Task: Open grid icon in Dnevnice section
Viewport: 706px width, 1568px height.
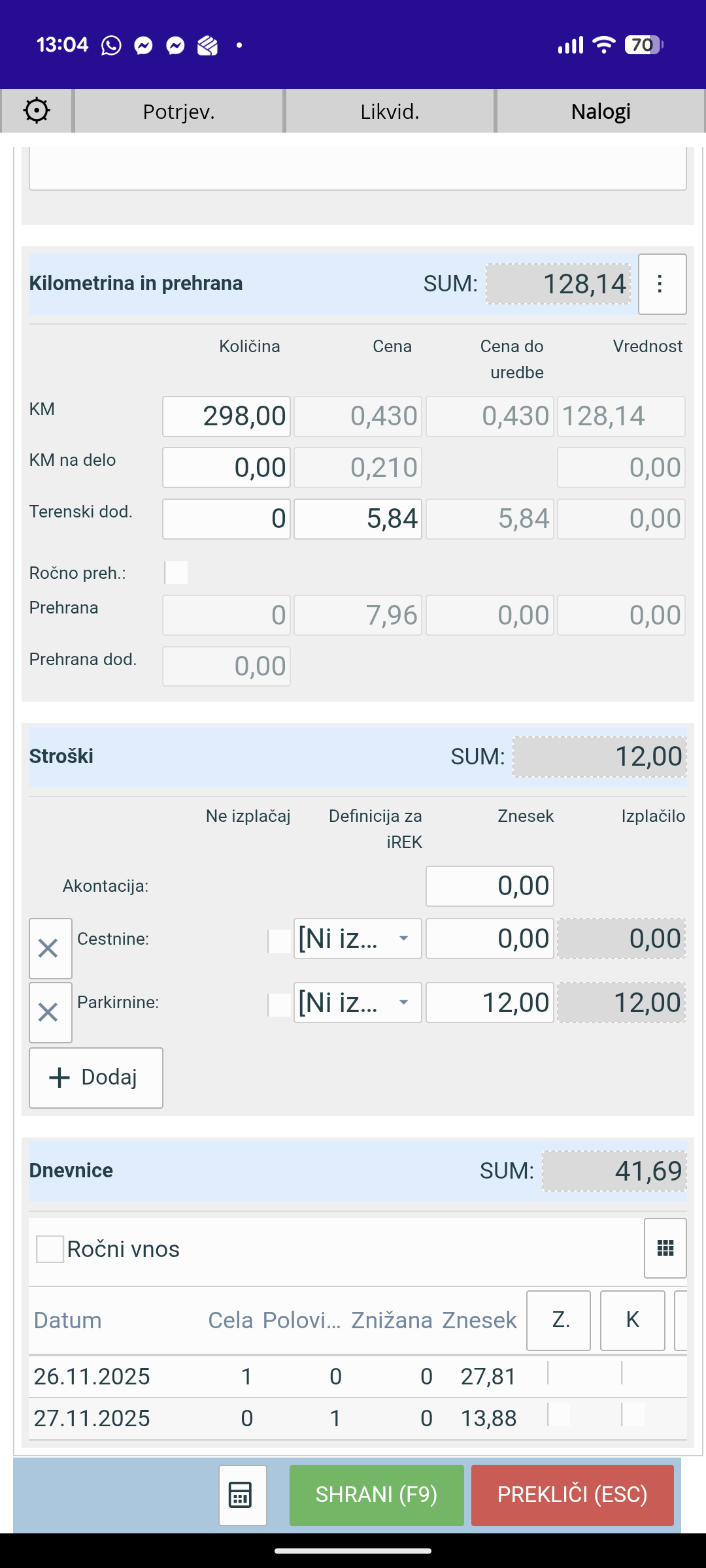Action: pos(665,1248)
